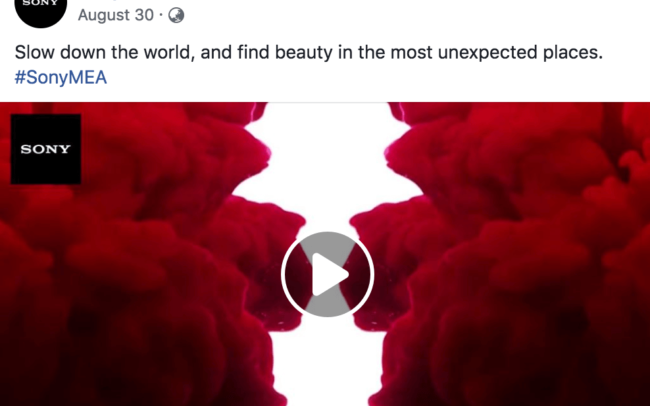Click the white SONY lettering in the overlay
The width and height of the screenshot is (650, 406).
pyautogui.click(x=46, y=149)
